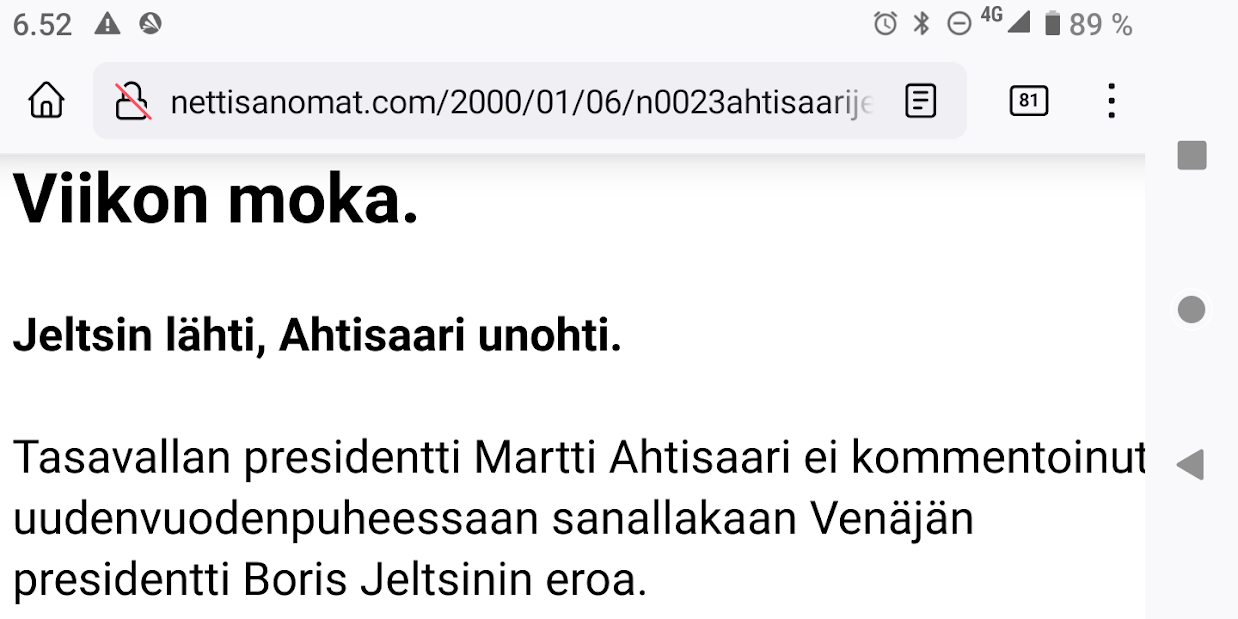Open the browser three-dot overflow menu
The image size is (1238, 619).
coord(1111,101)
